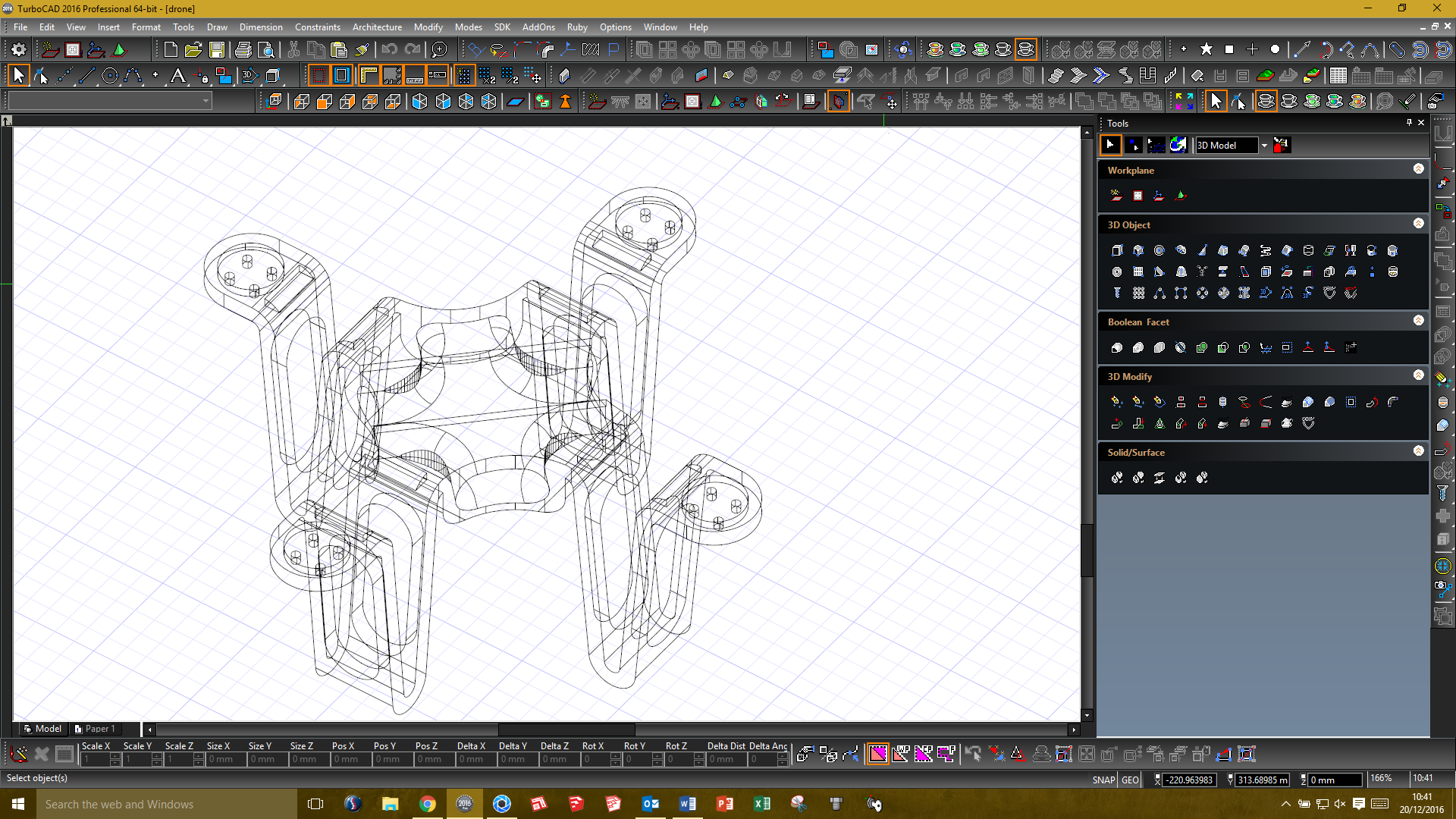1456x819 pixels.
Task: Open the 3D Model dropdown in Tools
Action: point(1264,146)
